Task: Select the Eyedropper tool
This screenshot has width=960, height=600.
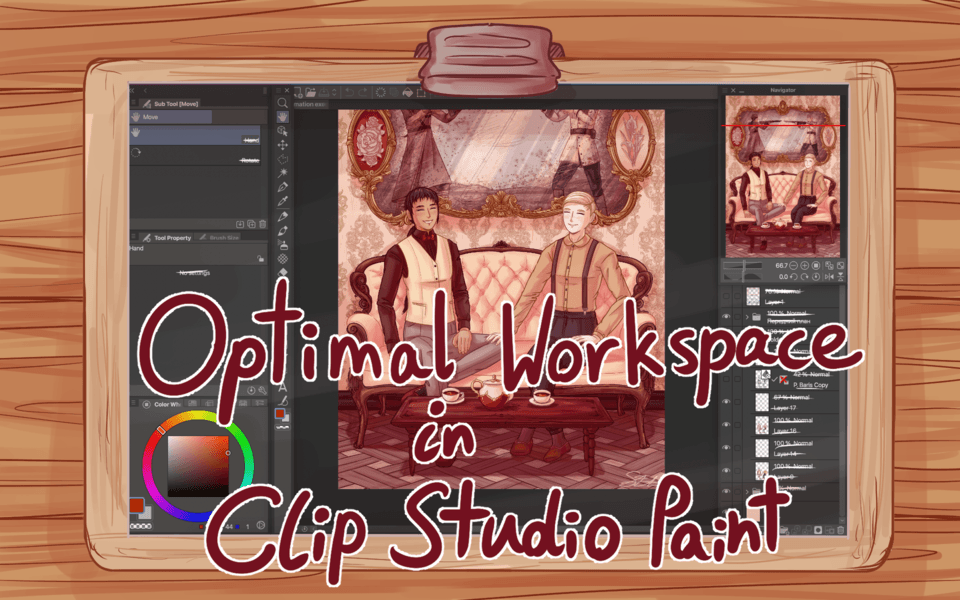Action: coord(283,200)
